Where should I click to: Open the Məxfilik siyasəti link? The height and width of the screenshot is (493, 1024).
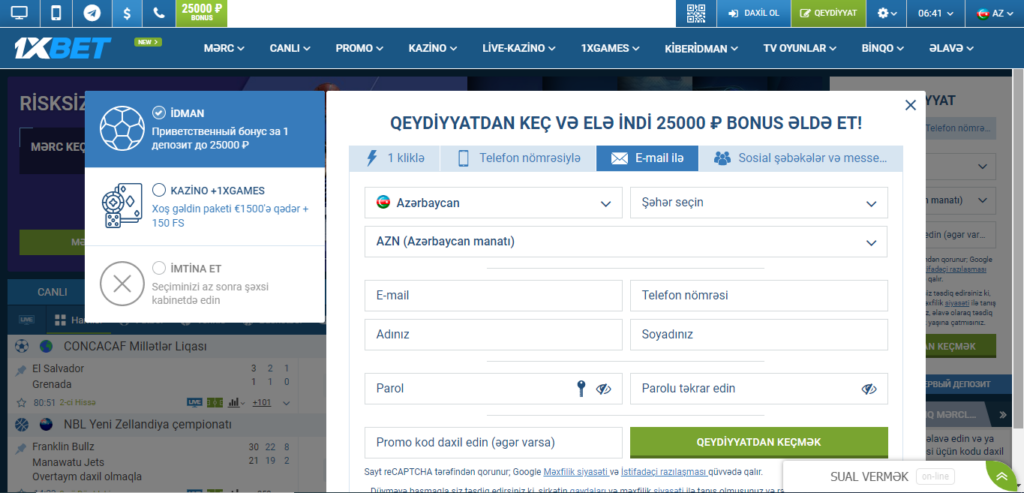coord(575,471)
